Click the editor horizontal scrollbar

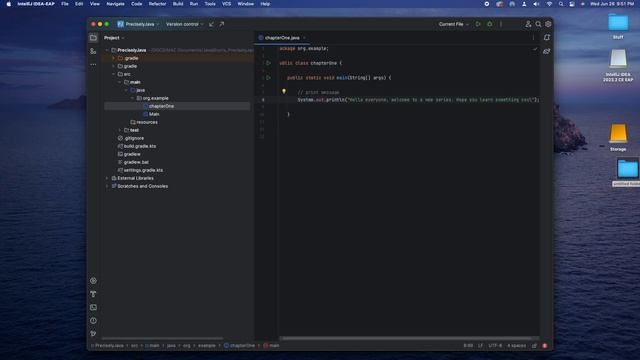pyautogui.click(x=408, y=338)
